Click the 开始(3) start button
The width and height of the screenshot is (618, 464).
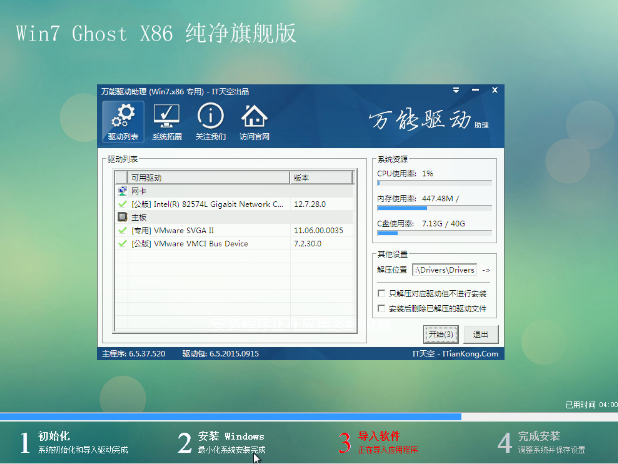pos(441,334)
